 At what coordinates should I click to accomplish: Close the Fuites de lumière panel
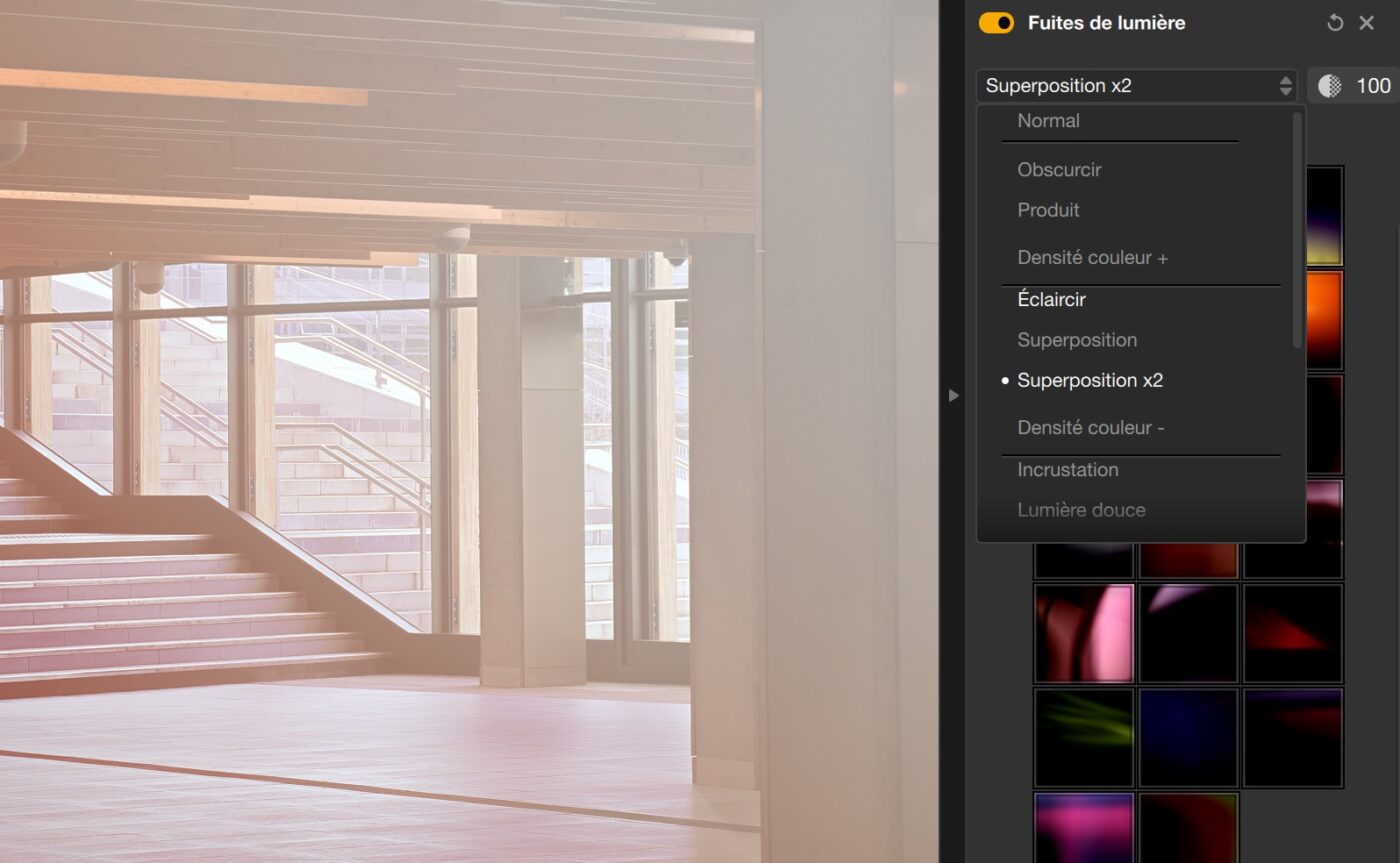click(x=1366, y=23)
